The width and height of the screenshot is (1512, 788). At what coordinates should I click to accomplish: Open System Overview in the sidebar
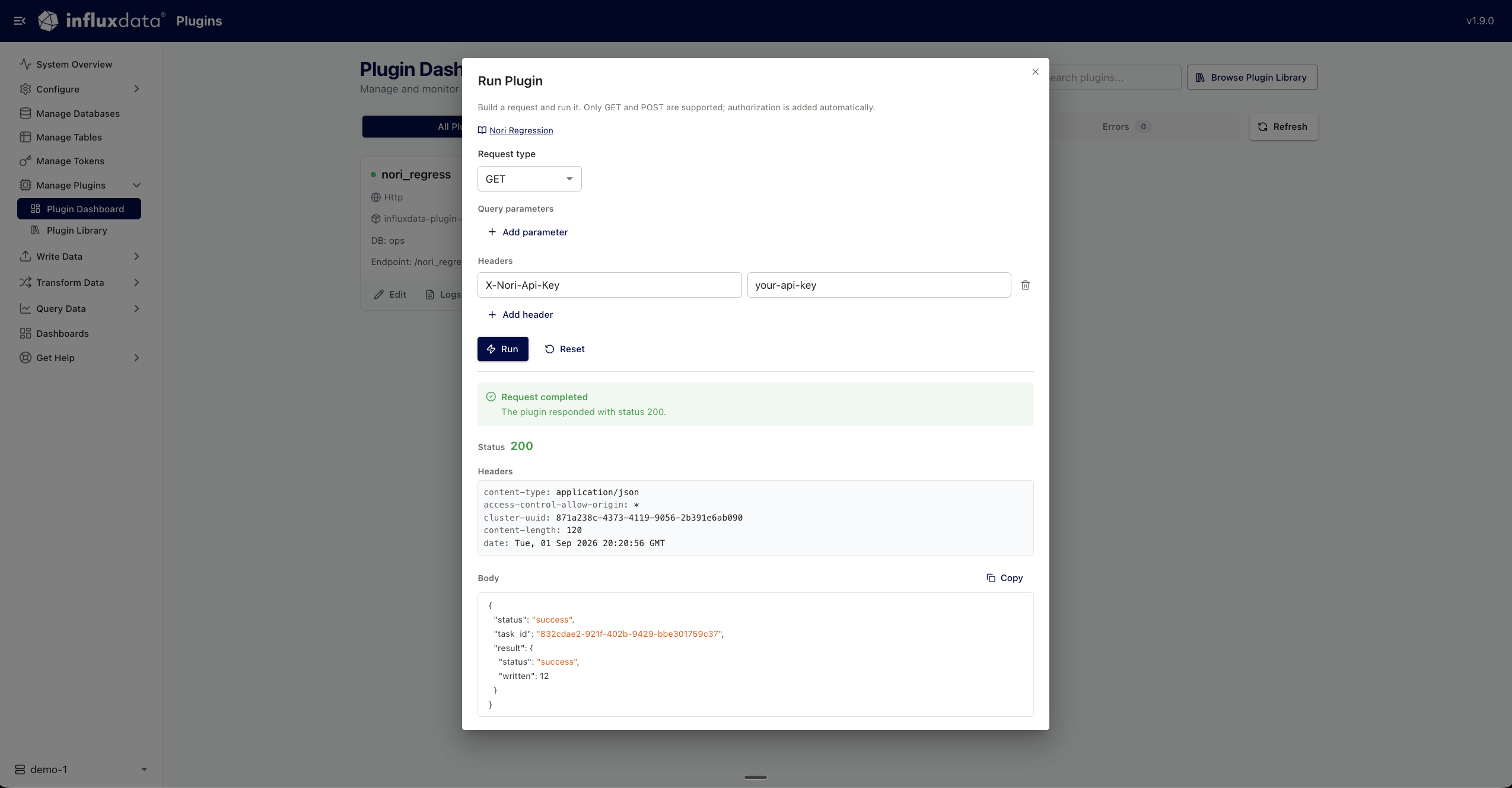(74, 64)
